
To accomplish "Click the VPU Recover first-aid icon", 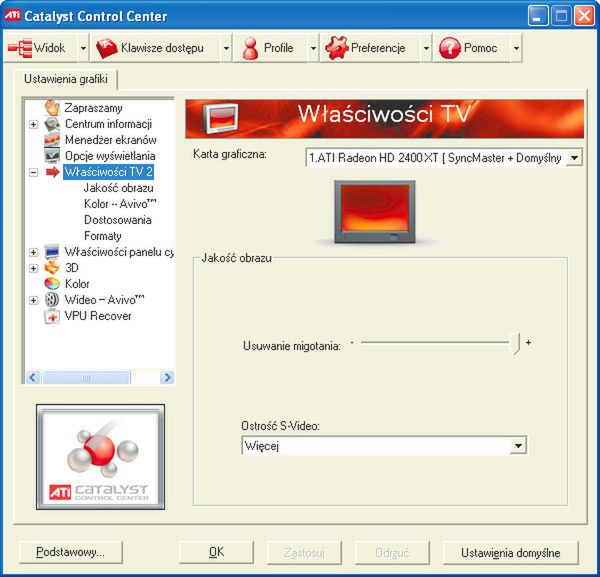I will [x=52, y=316].
